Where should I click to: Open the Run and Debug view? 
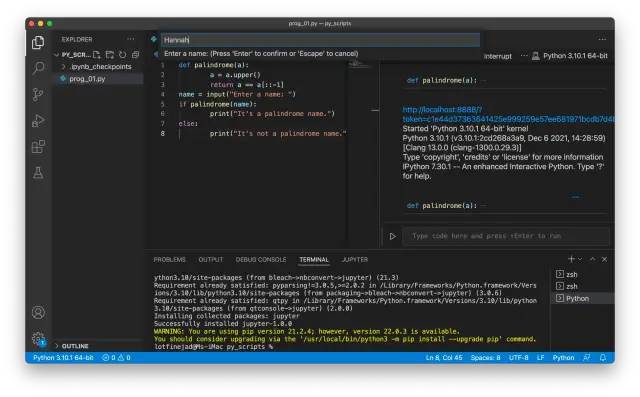coord(38,121)
